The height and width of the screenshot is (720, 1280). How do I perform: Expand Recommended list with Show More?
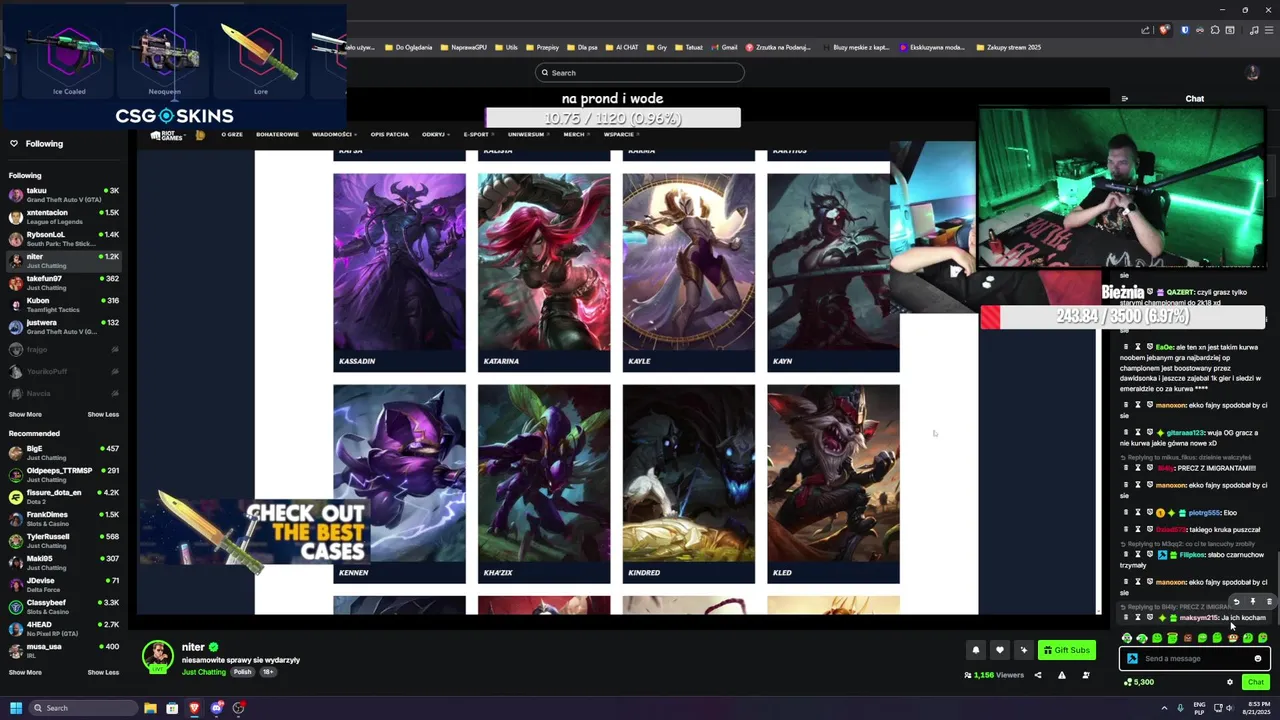click(x=25, y=672)
